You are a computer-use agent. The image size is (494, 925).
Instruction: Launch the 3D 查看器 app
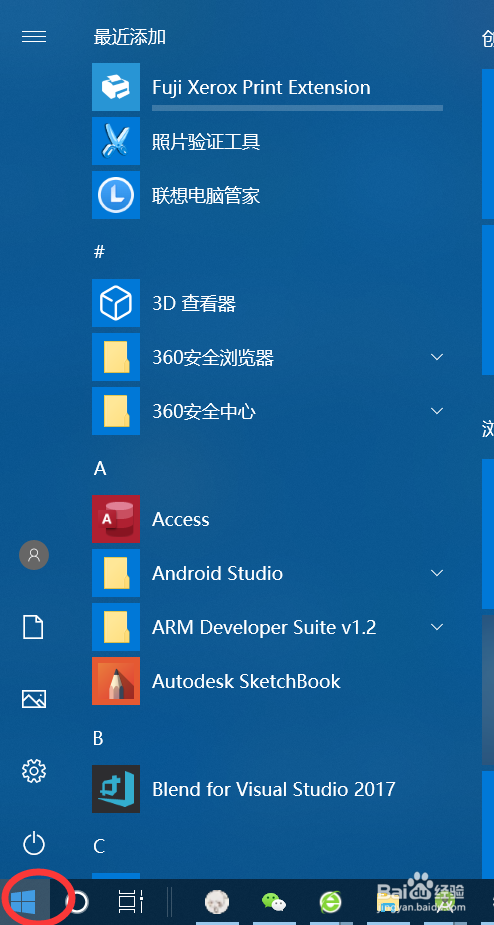click(x=267, y=303)
